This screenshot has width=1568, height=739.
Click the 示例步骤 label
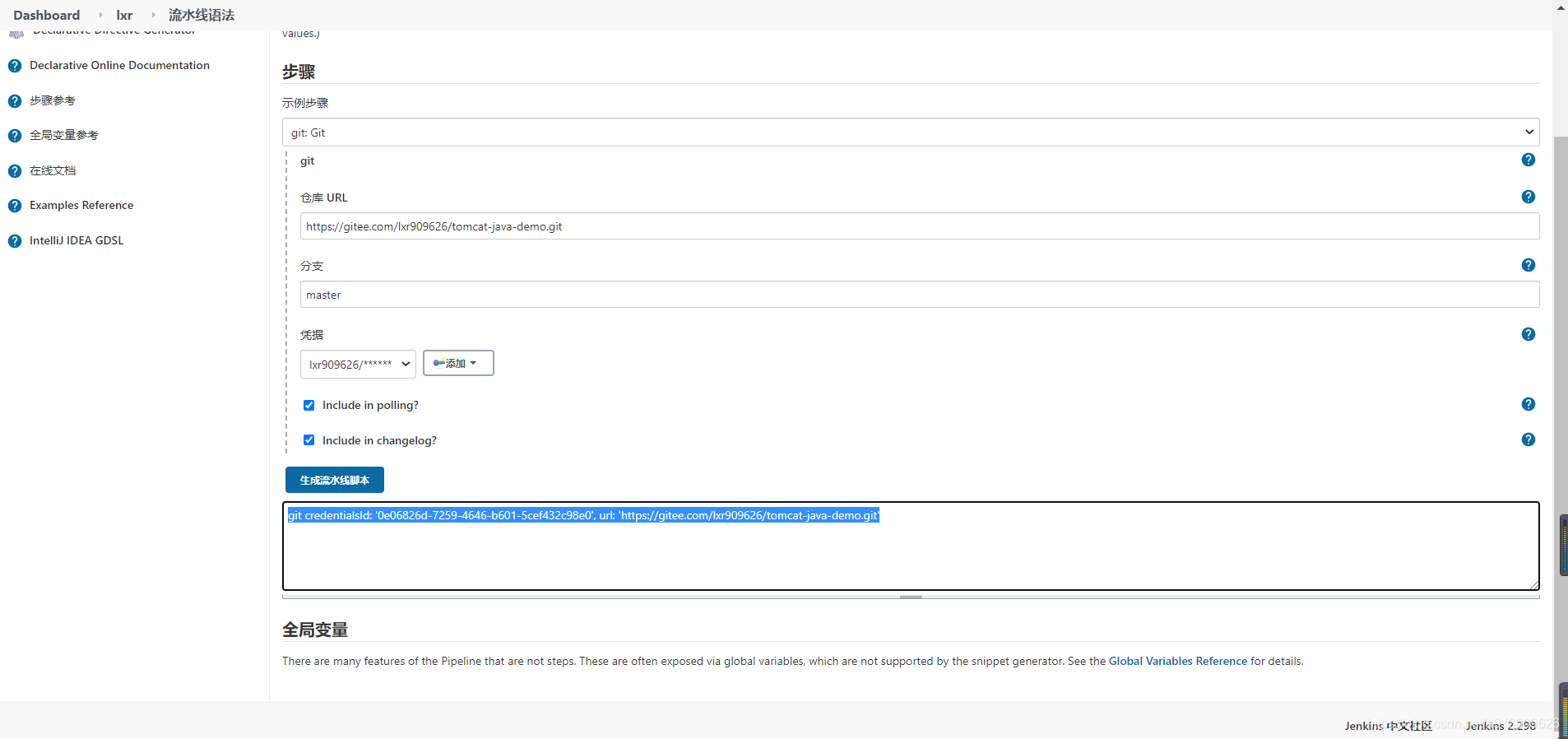click(305, 103)
